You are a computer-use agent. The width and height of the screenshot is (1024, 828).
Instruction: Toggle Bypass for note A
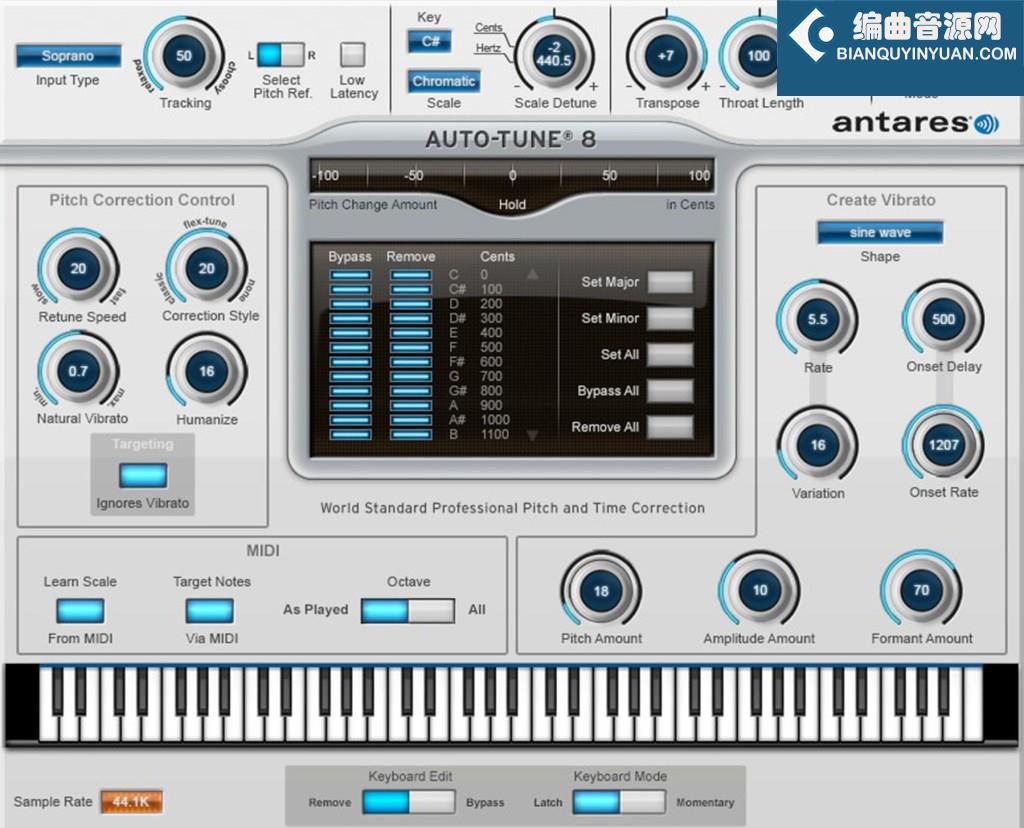(x=351, y=406)
